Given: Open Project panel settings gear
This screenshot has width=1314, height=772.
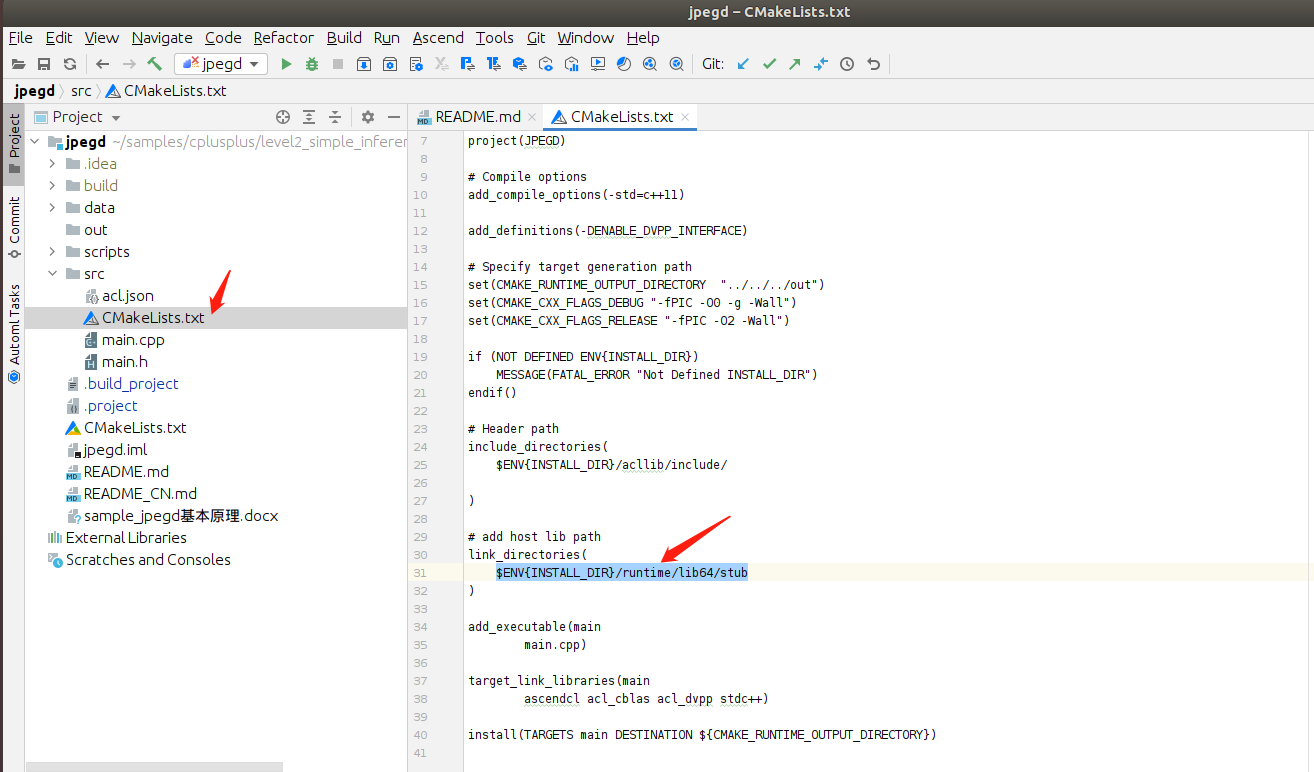Looking at the screenshot, I should 367,117.
